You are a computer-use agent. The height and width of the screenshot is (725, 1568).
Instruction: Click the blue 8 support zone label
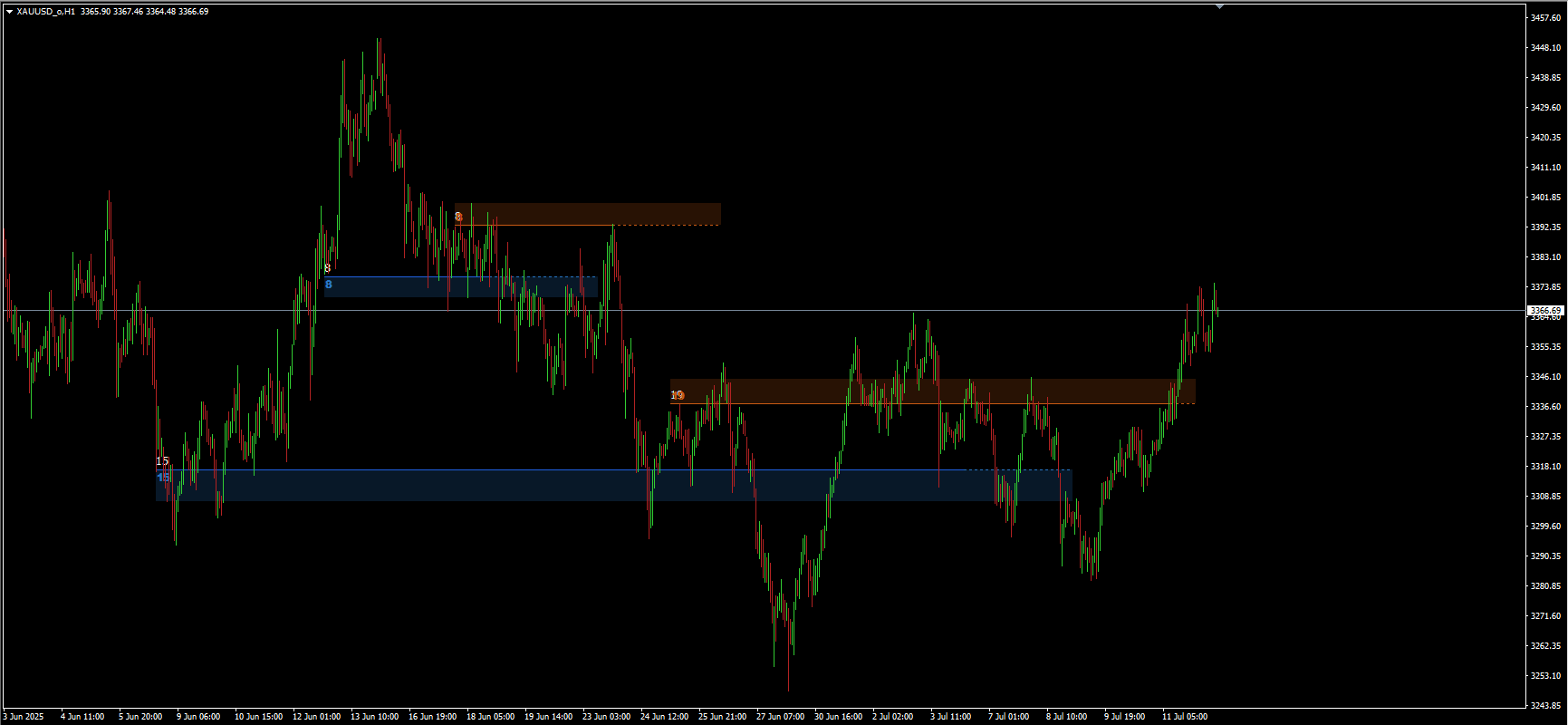tap(329, 285)
